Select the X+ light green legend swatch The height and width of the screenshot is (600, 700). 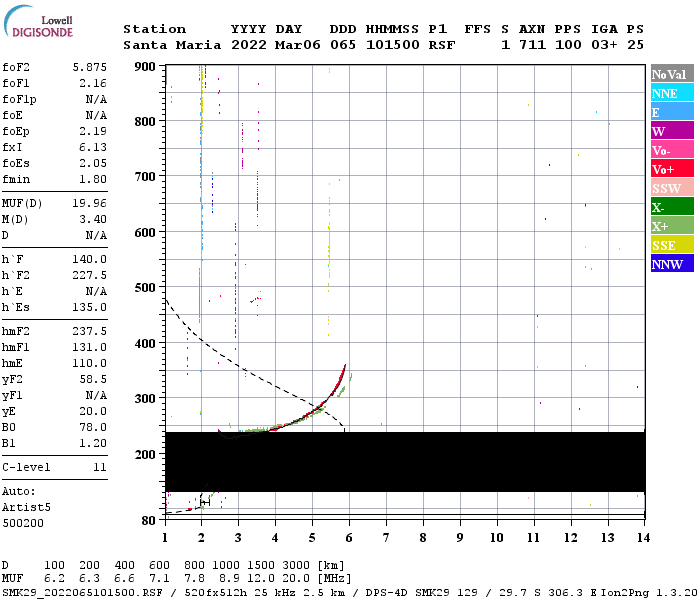[x=672, y=226]
